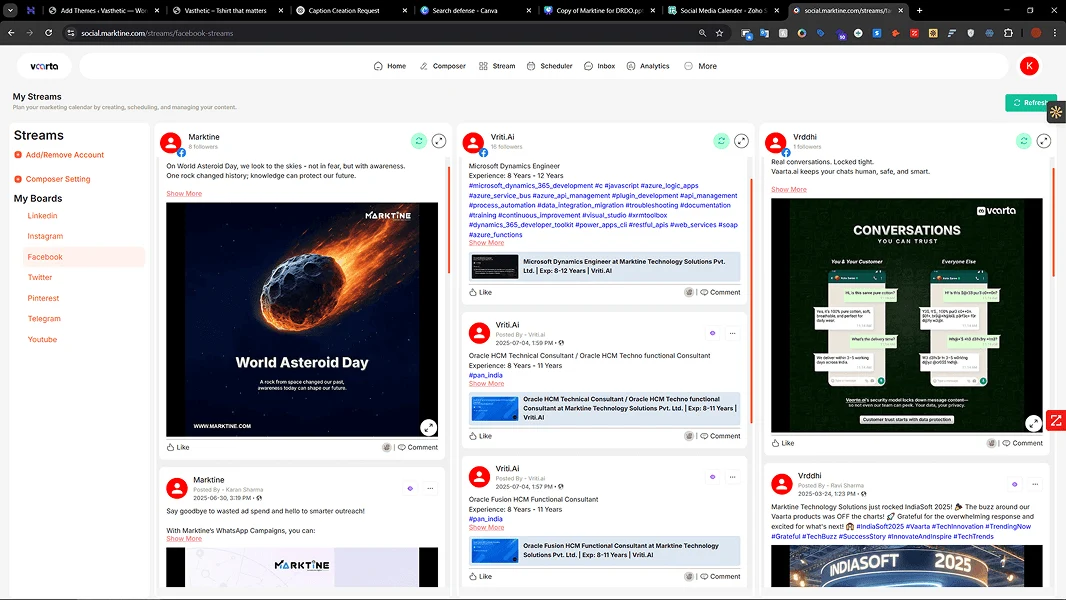Screen dimensions: 1066x600
Task: Select the Pinterest board
Action: (43, 298)
